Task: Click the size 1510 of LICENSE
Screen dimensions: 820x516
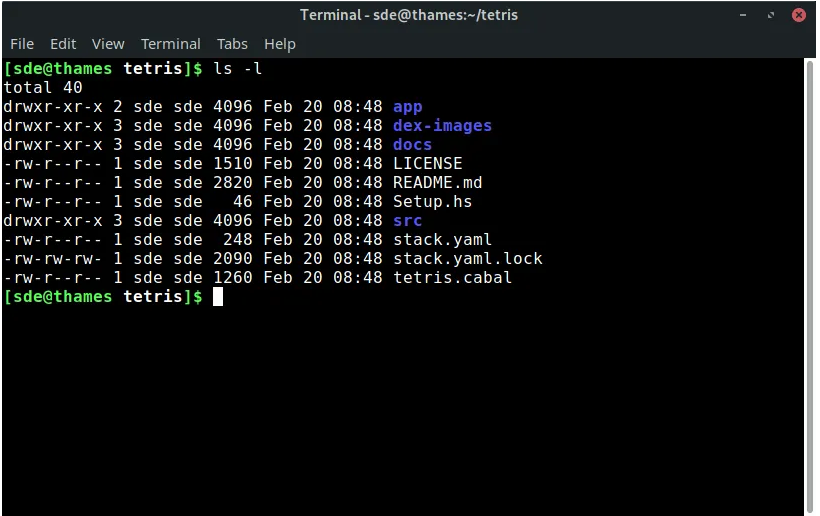Action: [233, 164]
